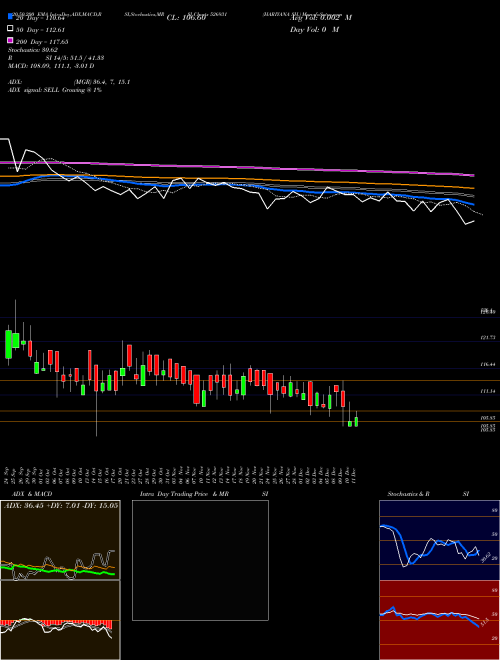This screenshot has height=660, width=500.
Task: Click the 'ADX & MACD' panel title
Action: point(32,494)
